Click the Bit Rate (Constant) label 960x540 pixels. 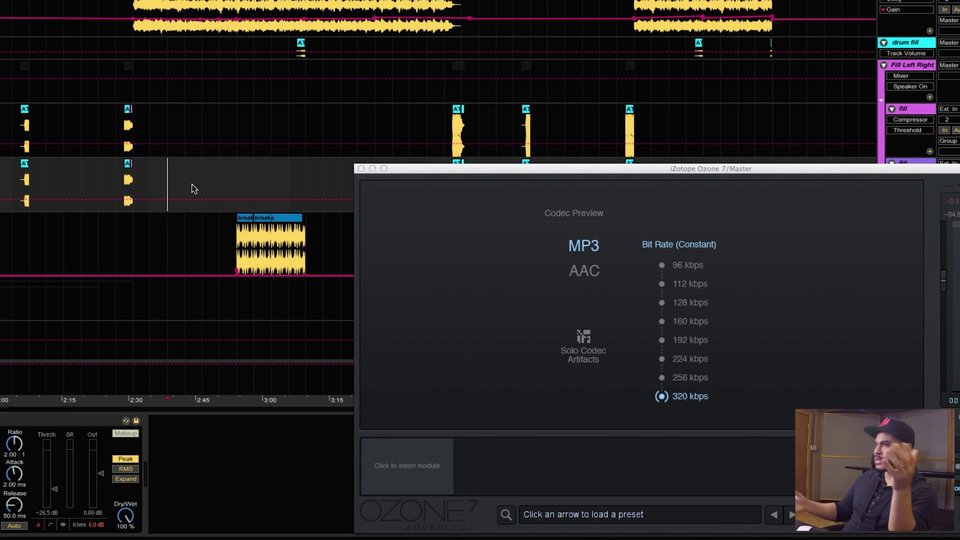[679, 244]
